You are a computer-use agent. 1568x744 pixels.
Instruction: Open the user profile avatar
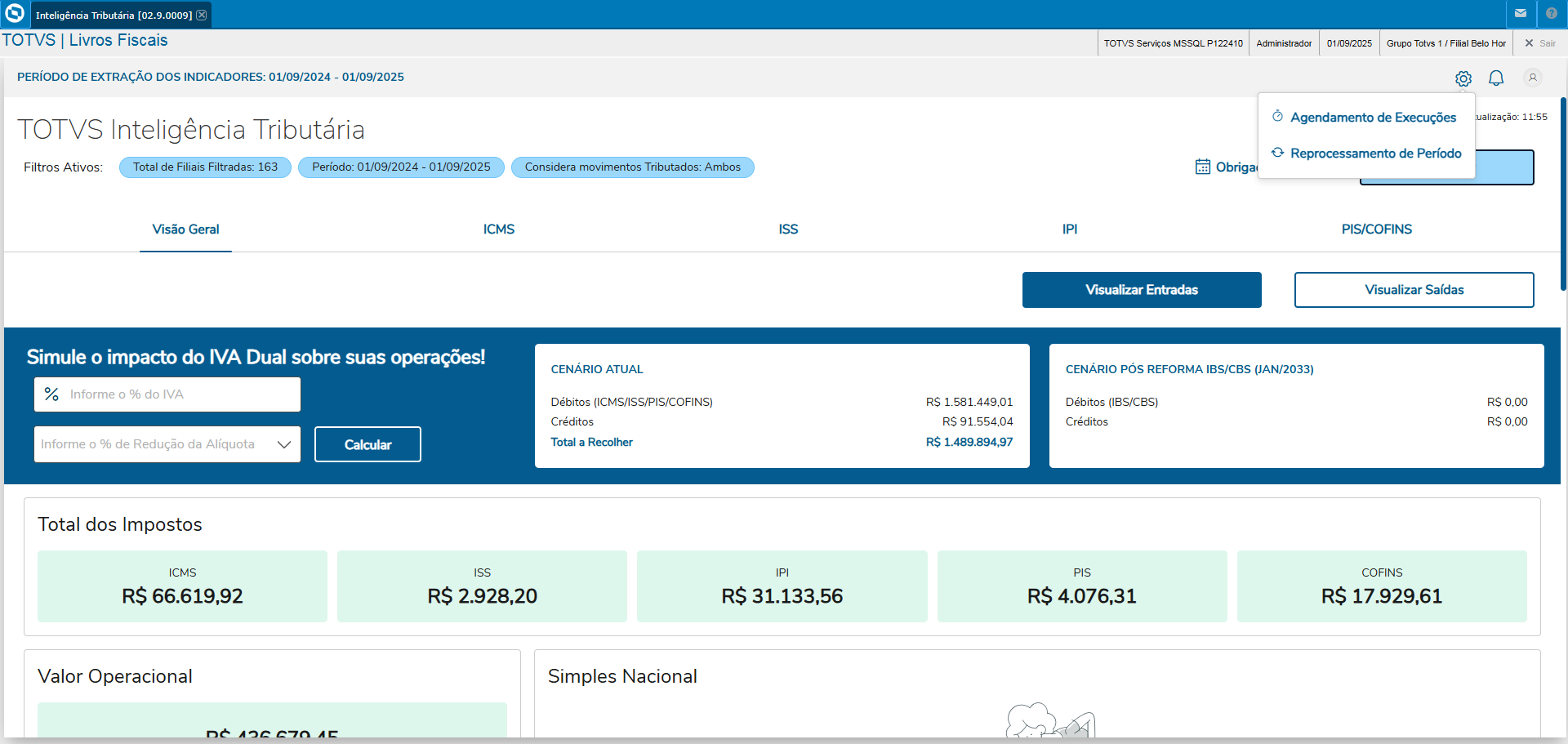coord(1533,78)
